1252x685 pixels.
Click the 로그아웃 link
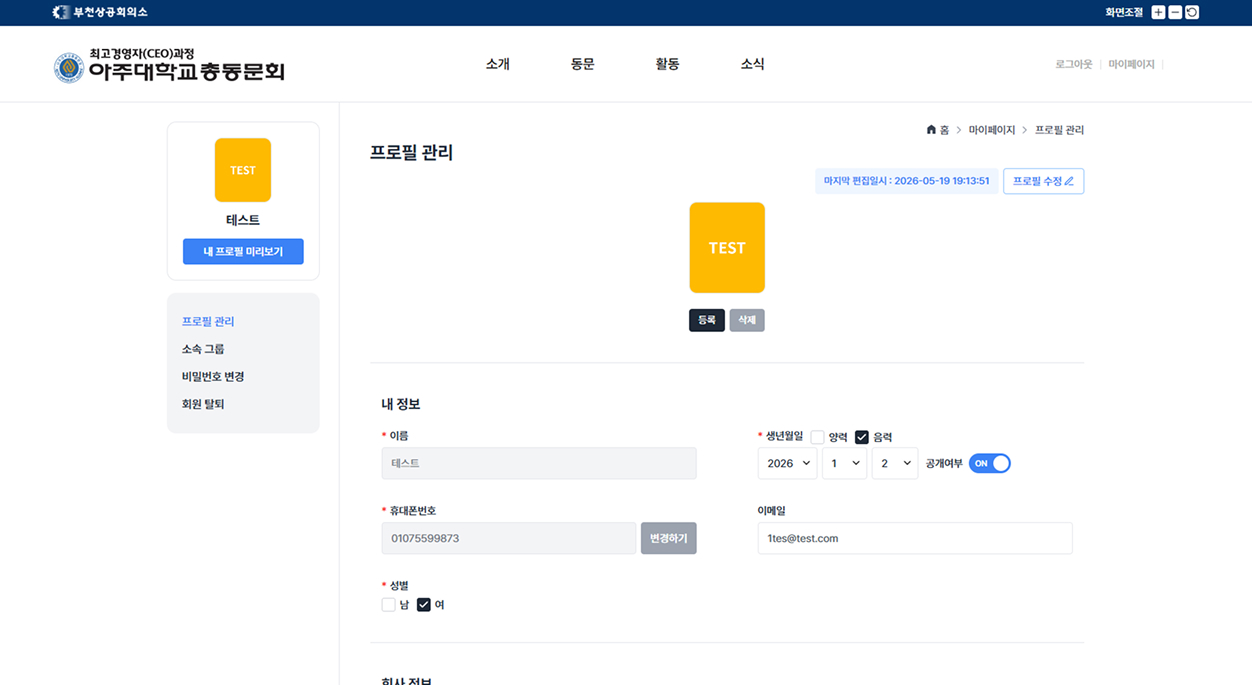pos(1073,64)
